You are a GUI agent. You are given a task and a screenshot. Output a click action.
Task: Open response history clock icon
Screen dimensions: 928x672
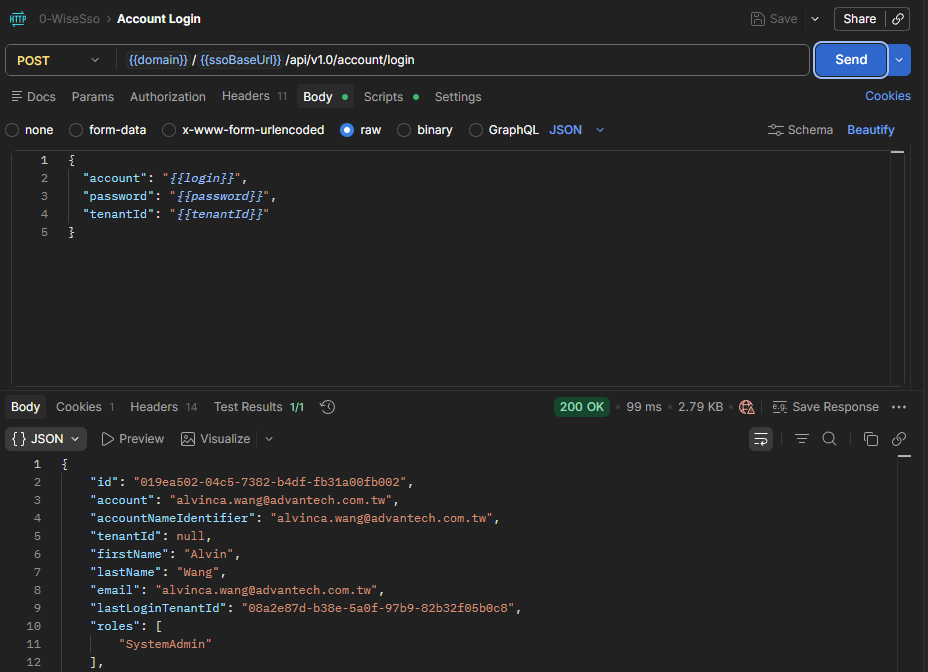(x=327, y=407)
